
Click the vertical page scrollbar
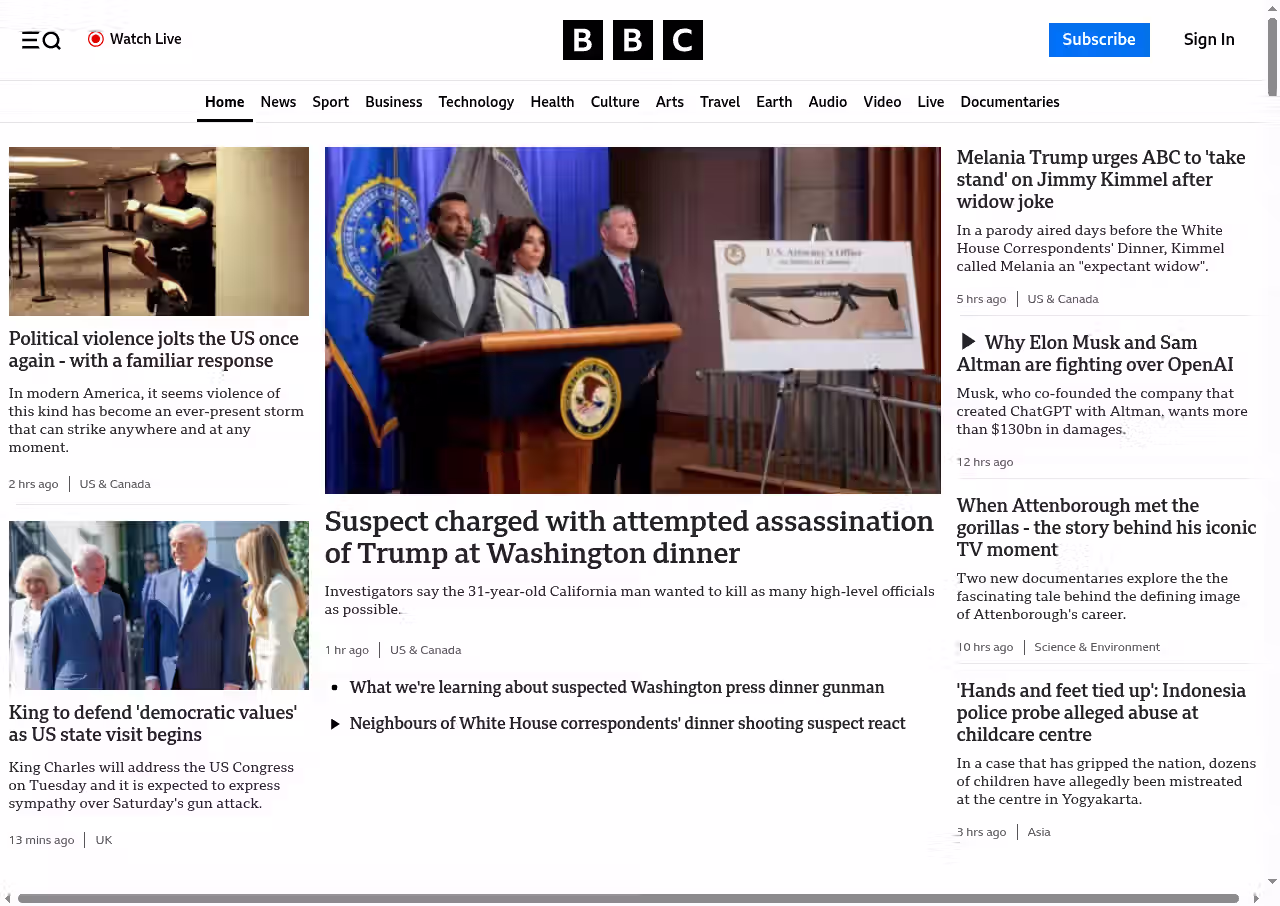(1272, 60)
